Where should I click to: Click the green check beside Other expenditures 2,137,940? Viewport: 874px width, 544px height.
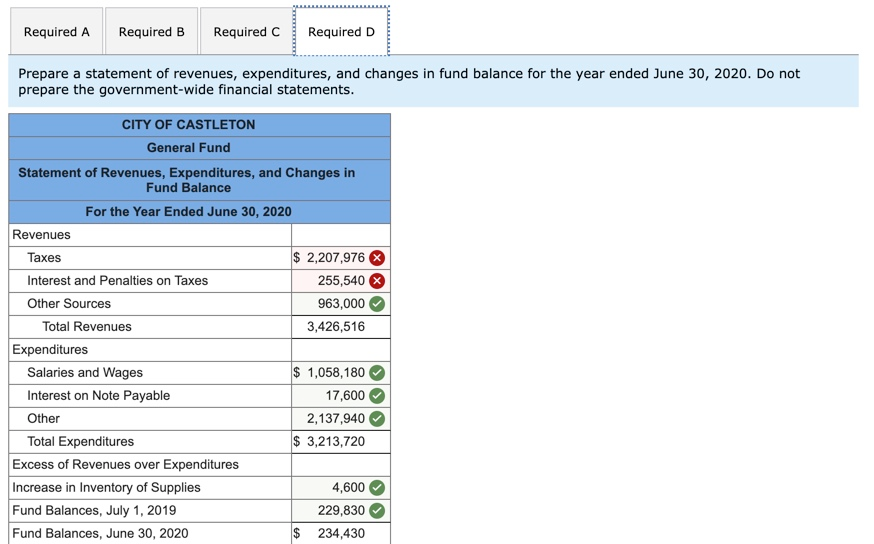click(377, 419)
